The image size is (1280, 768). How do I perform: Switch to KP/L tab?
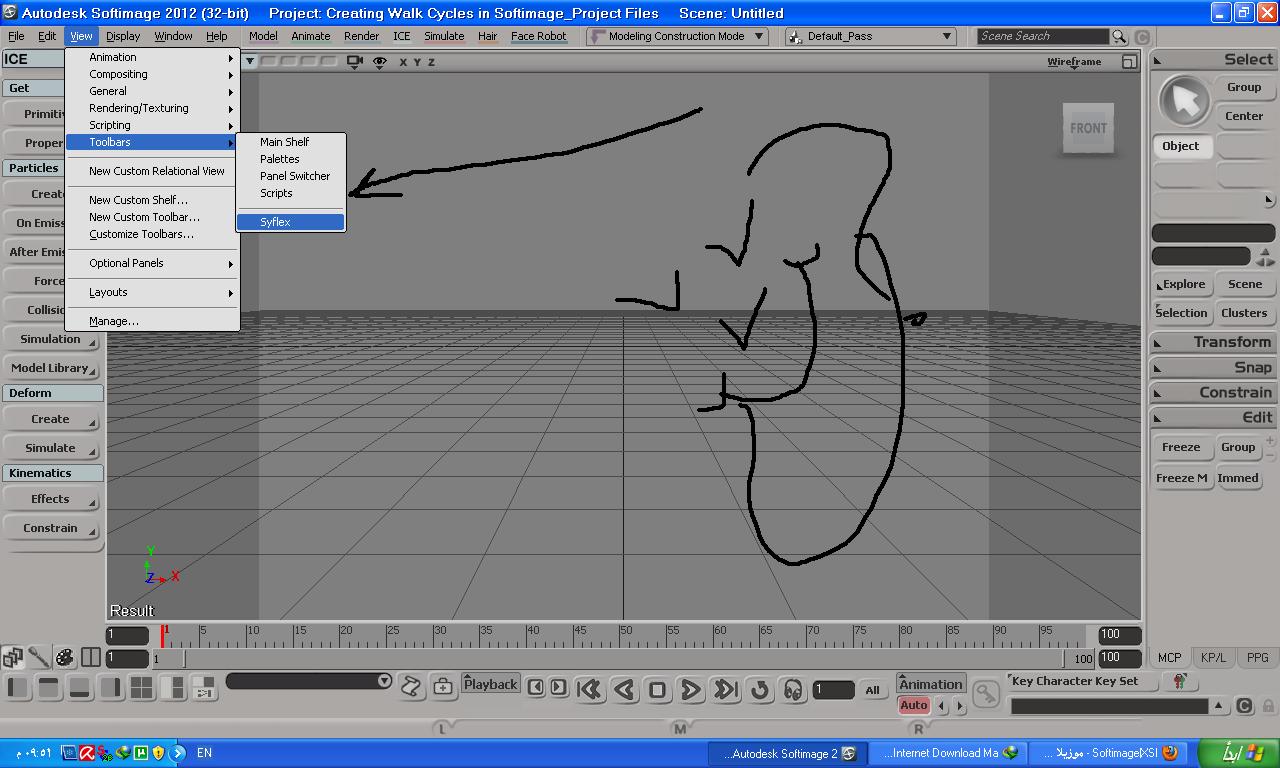tap(1213, 658)
